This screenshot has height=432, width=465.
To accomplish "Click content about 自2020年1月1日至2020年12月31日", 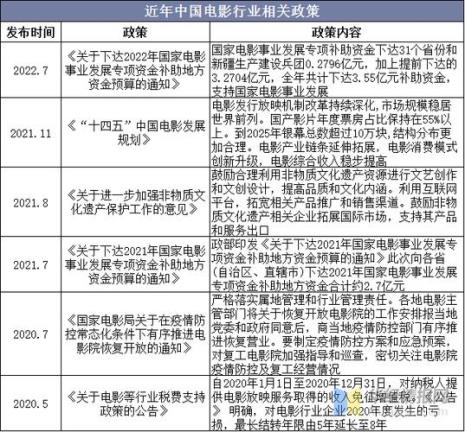I will (x=334, y=404).
